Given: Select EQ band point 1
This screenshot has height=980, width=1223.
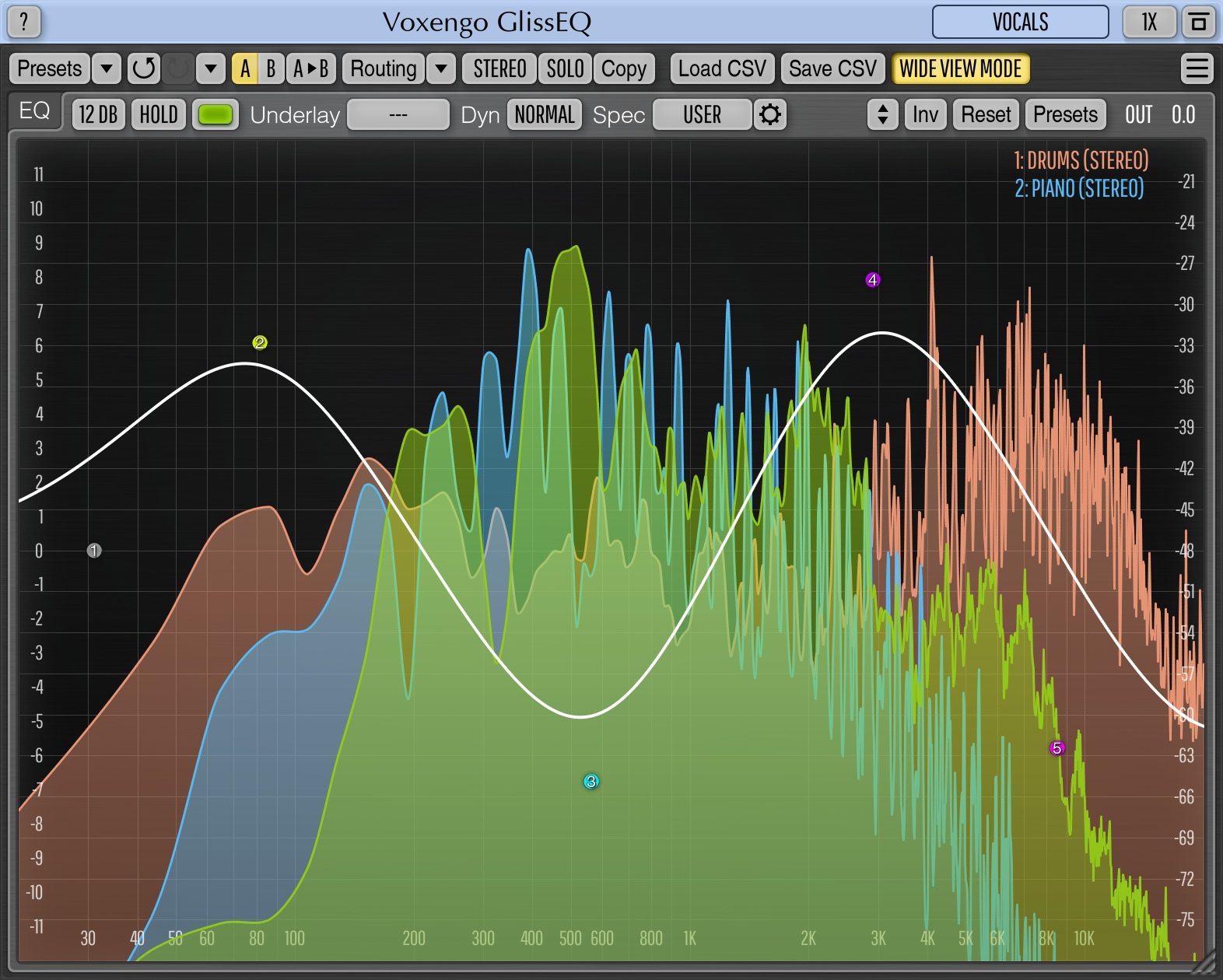Looking at the screenshot, I should point(94,551).
